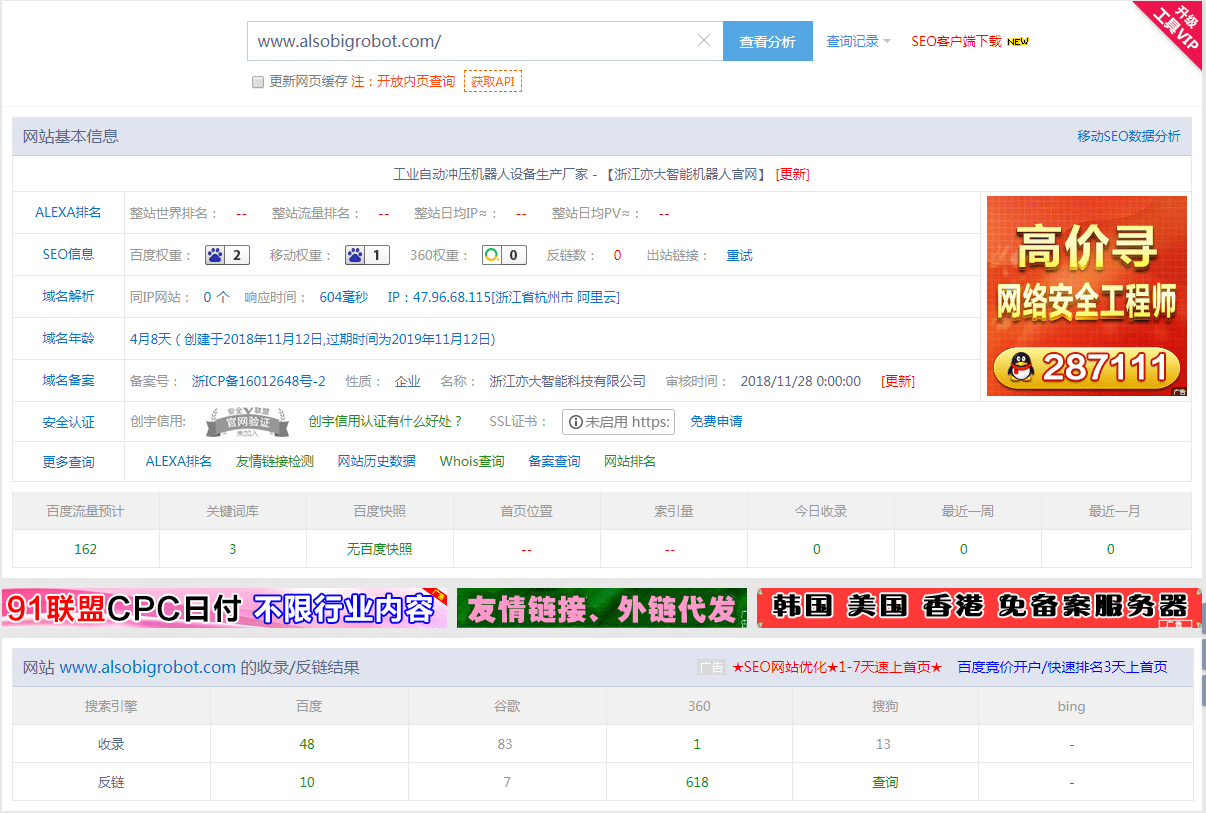1206x813 pixels.
Task: Click the Baidu weight paw icon showing 2
Action: (x=215, y=254)
